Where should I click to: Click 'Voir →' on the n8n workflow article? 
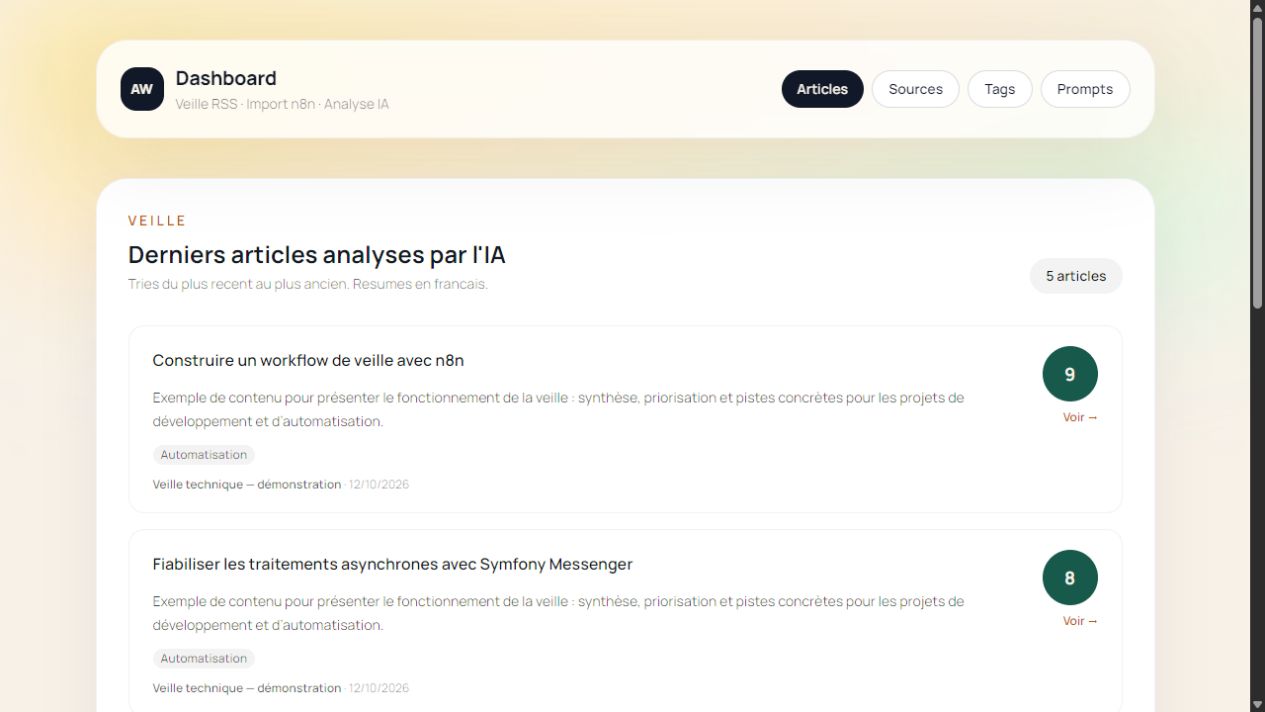coord(1080,417)
